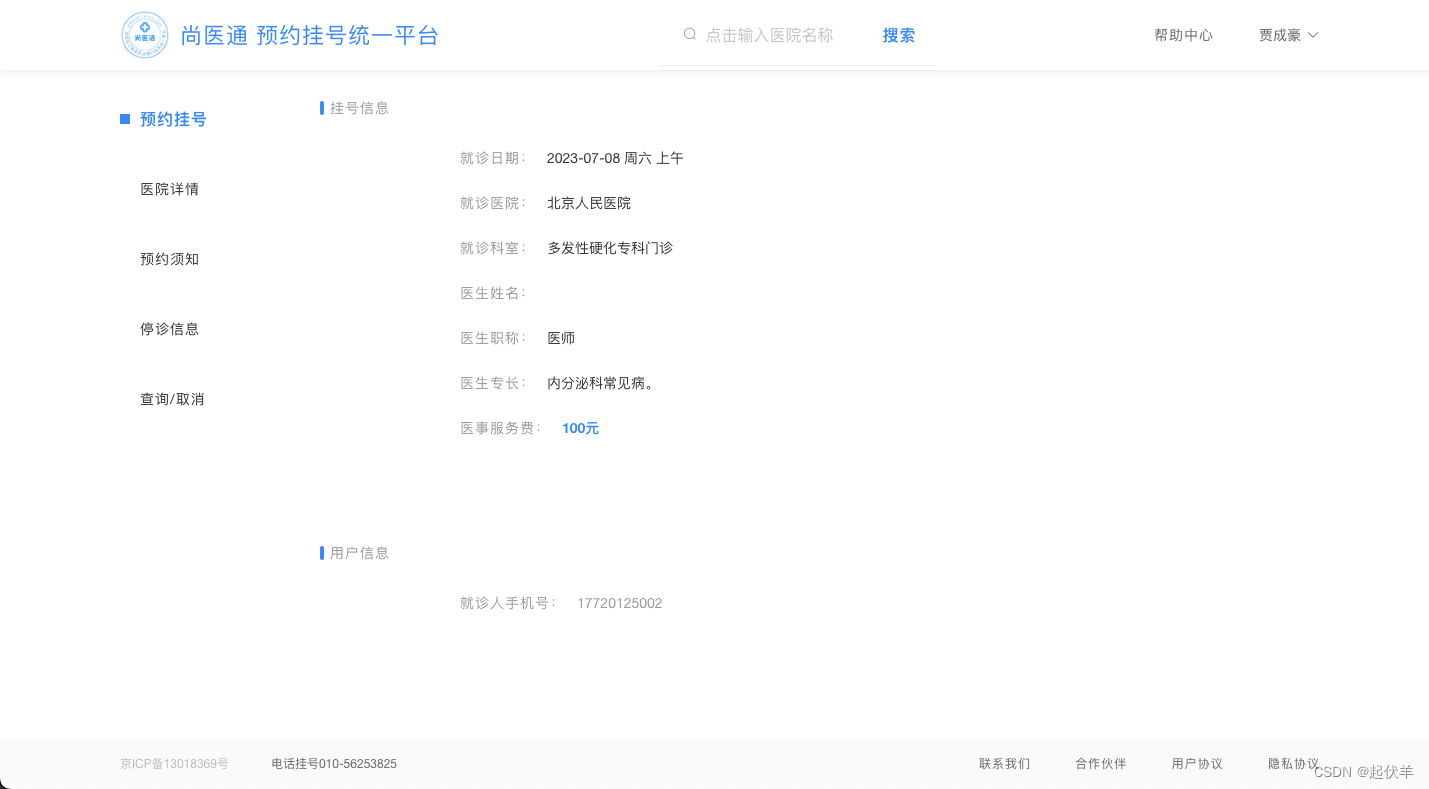Open the 用户协议 footer link
Viewport: 1429px width, 789px height.
point(1197,764)
